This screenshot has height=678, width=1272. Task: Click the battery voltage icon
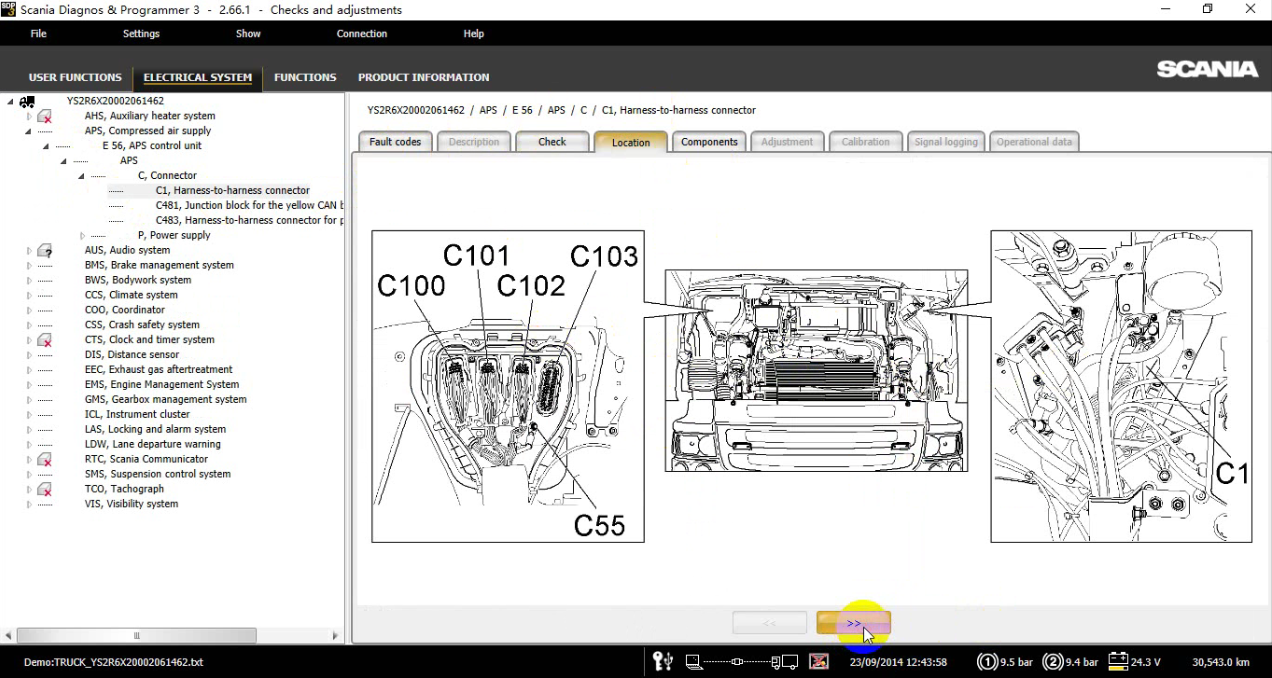[x=1118, y=661]
